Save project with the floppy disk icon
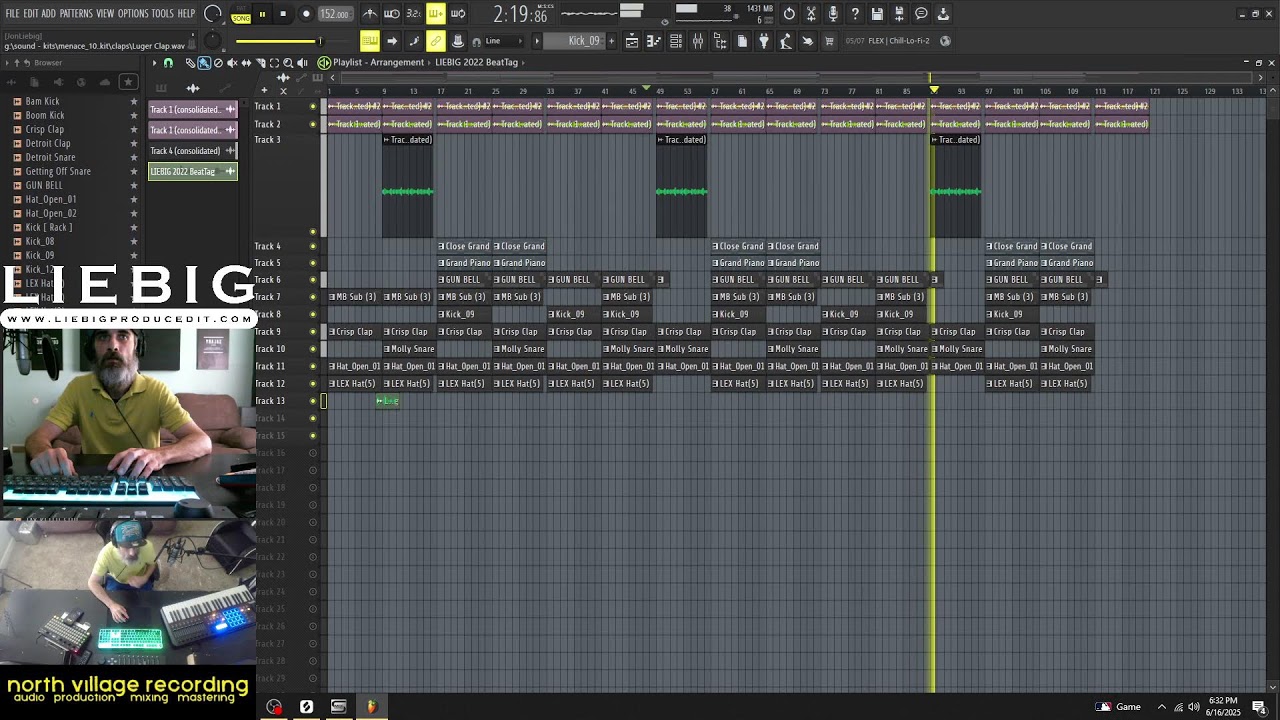 point(877,14)
